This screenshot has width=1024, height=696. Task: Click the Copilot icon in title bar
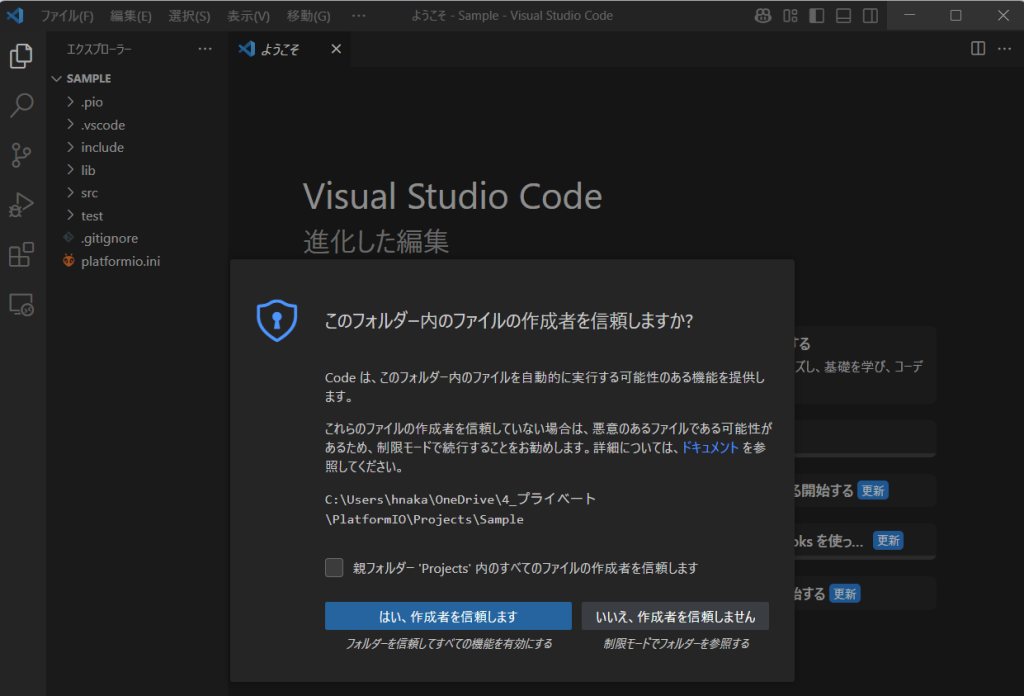click(763, 16)
